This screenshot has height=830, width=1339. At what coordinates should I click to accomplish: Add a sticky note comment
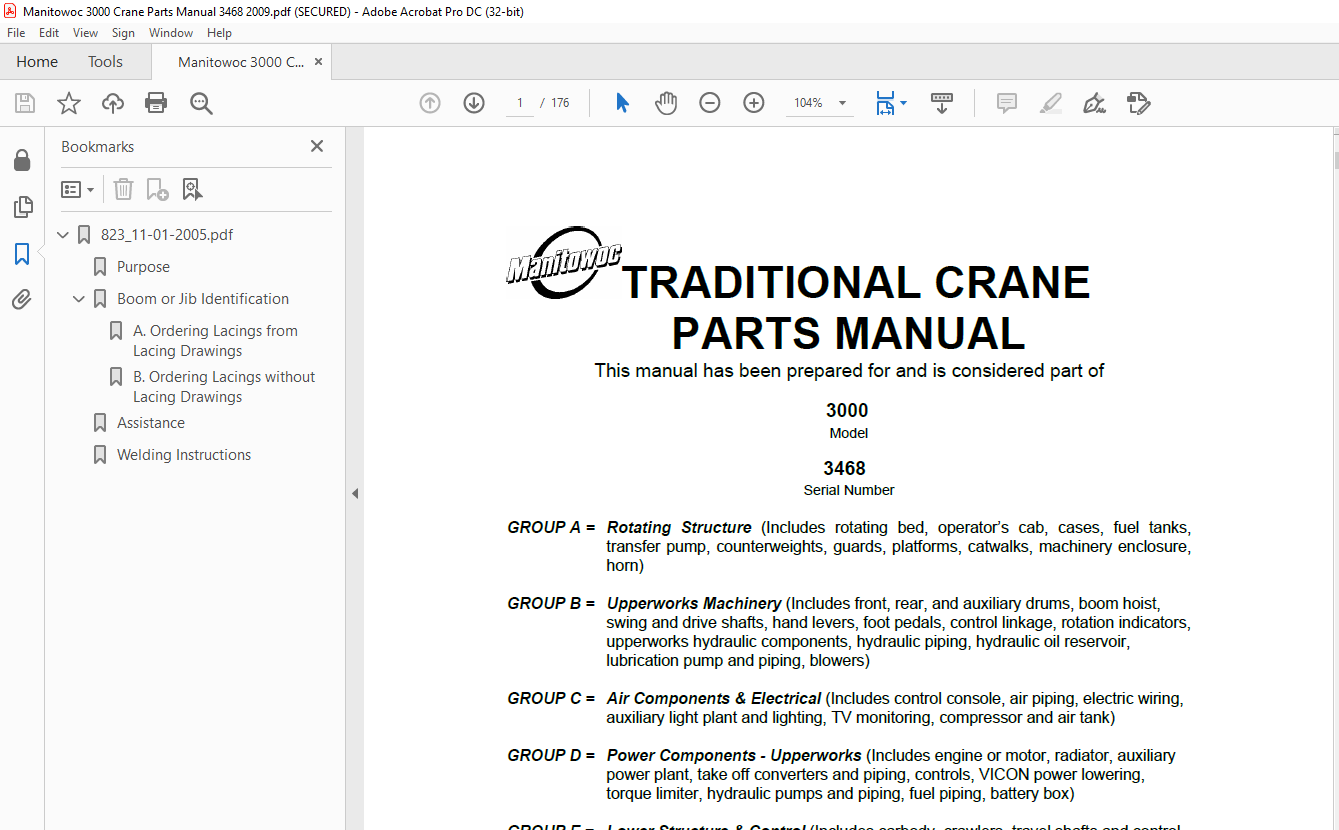tap(1007, 103)
